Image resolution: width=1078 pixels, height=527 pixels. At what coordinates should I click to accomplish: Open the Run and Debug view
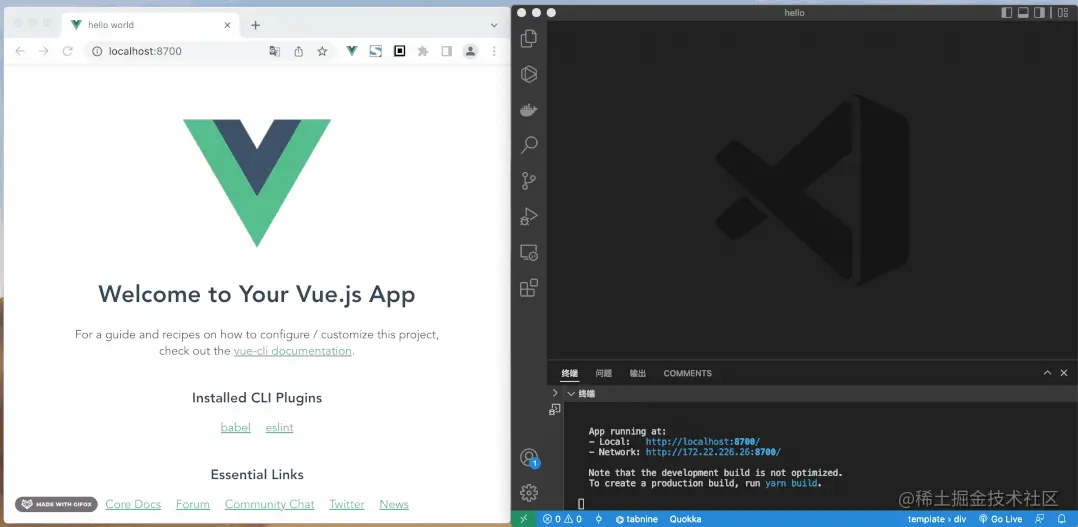529,216
